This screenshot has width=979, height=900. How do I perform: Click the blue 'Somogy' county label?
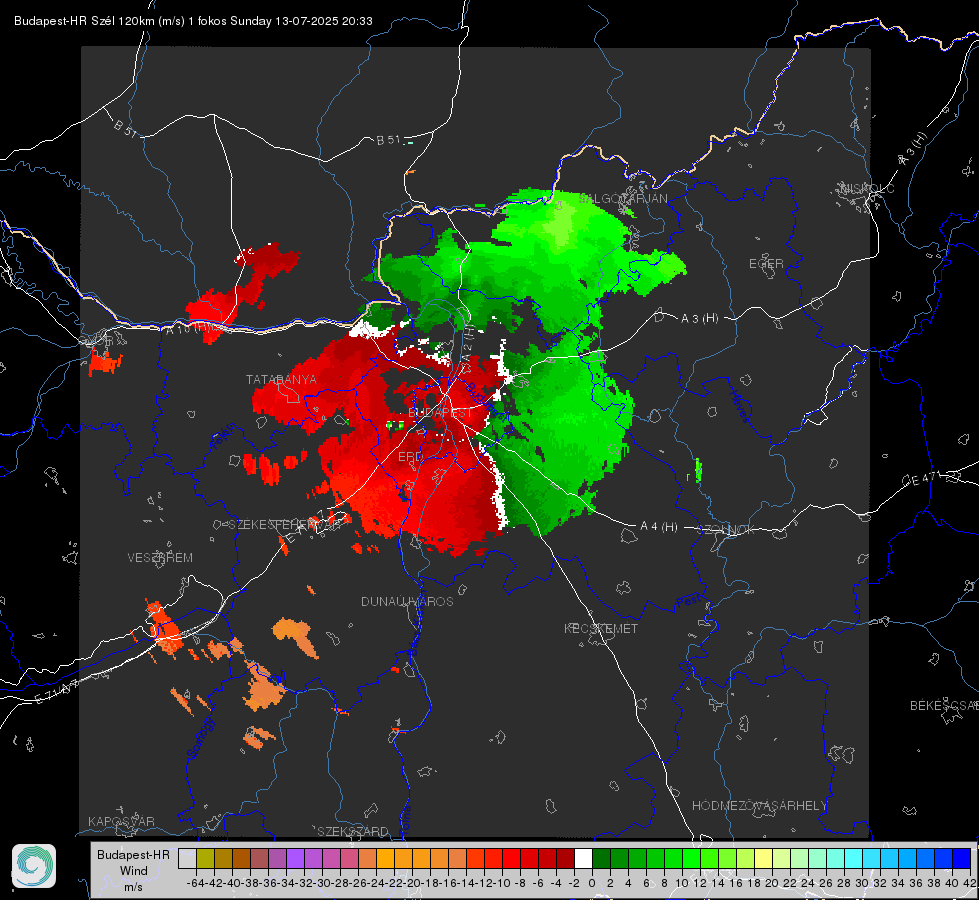201,738
